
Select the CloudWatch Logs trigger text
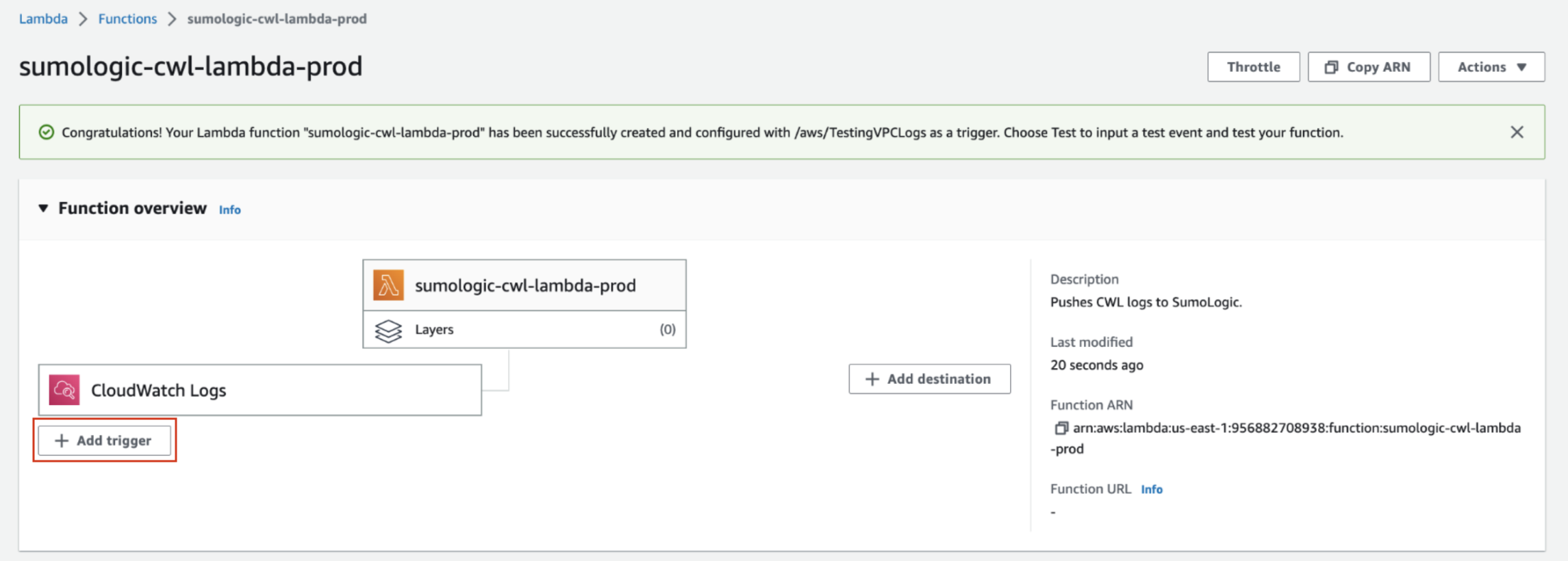point(158,390)
